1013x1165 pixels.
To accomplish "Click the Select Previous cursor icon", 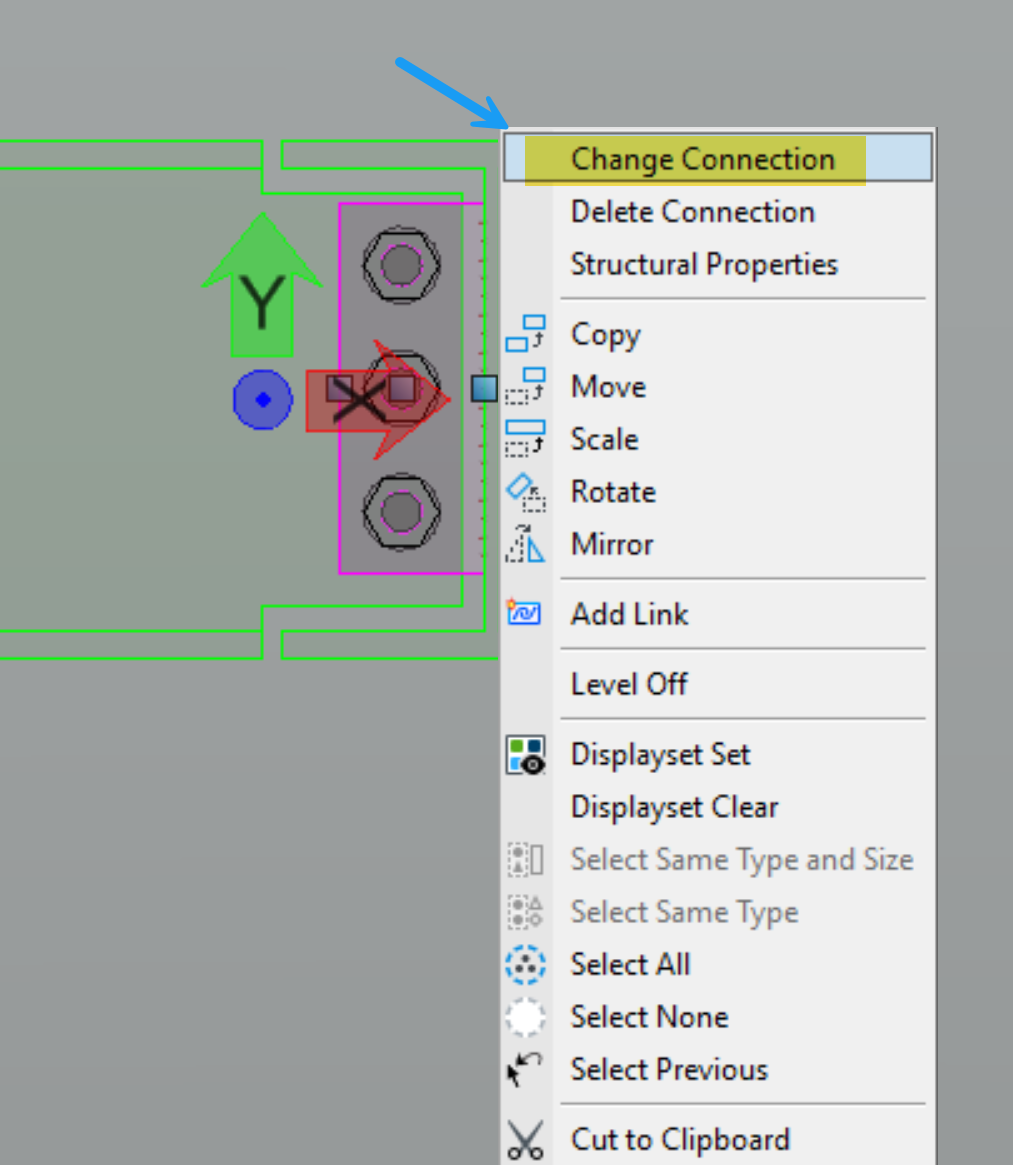I will [x=524, y=1070].
